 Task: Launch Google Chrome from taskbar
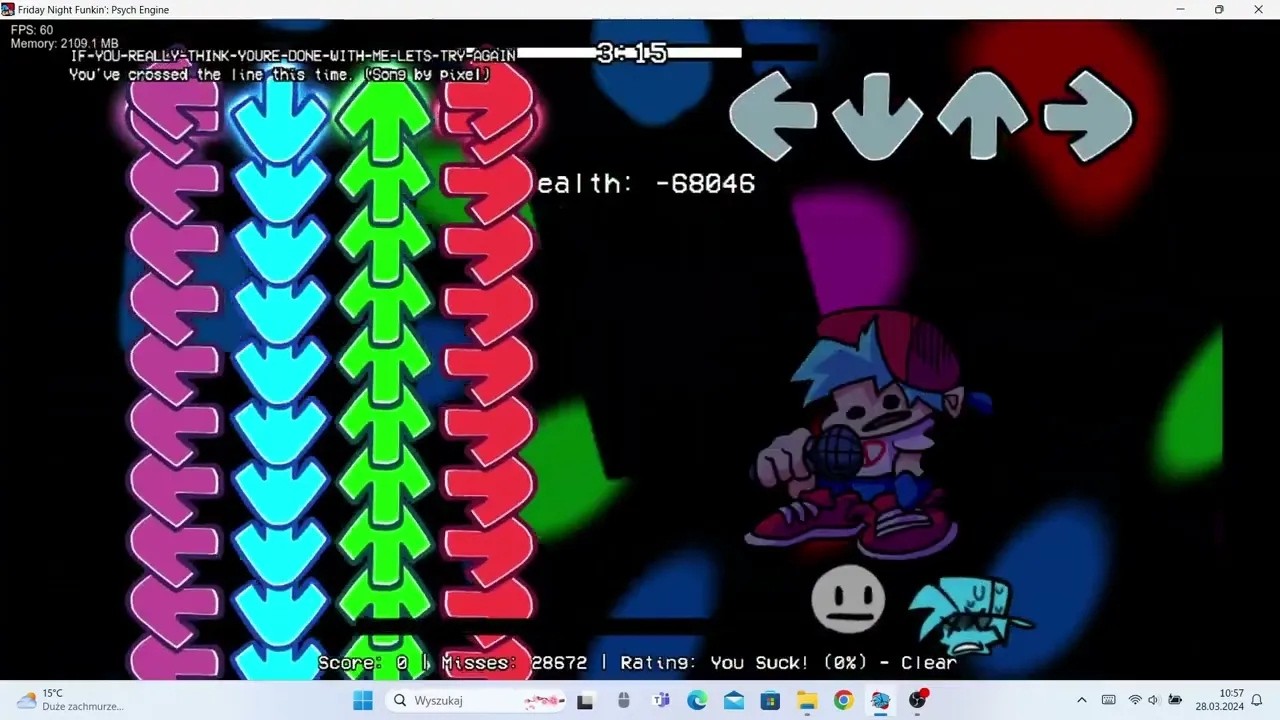point(843,700)
